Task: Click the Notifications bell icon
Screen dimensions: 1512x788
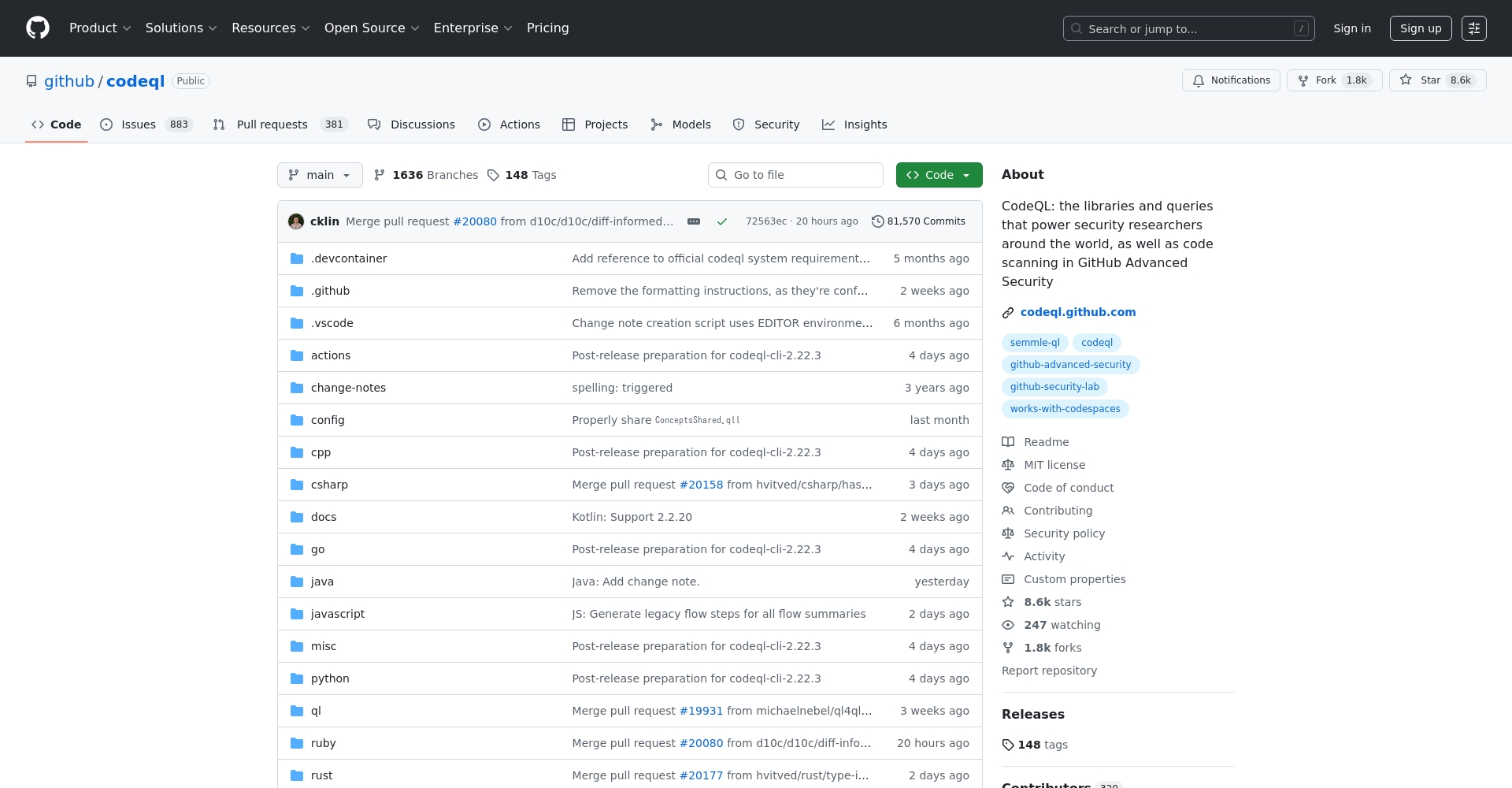Action: (x=1199, y=80)
